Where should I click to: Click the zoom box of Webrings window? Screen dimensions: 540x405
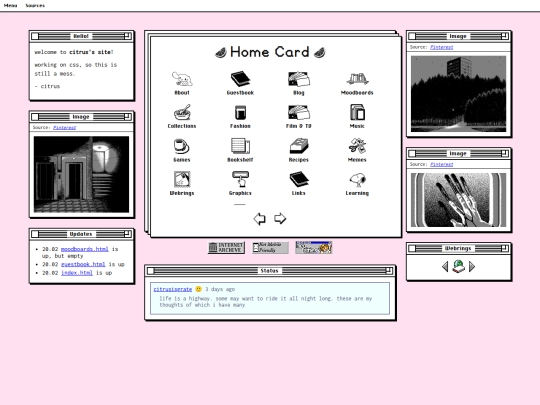(x=505, y=248)
